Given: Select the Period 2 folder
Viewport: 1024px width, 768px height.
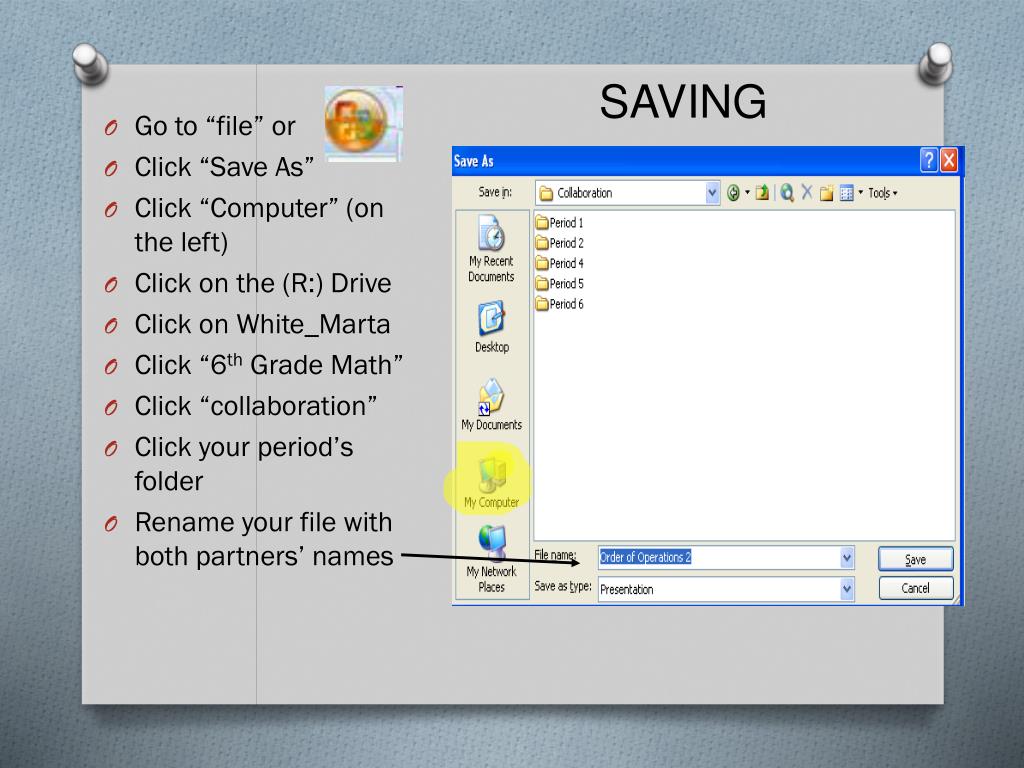Looking at the screenshot, I should tap(560, 243).
